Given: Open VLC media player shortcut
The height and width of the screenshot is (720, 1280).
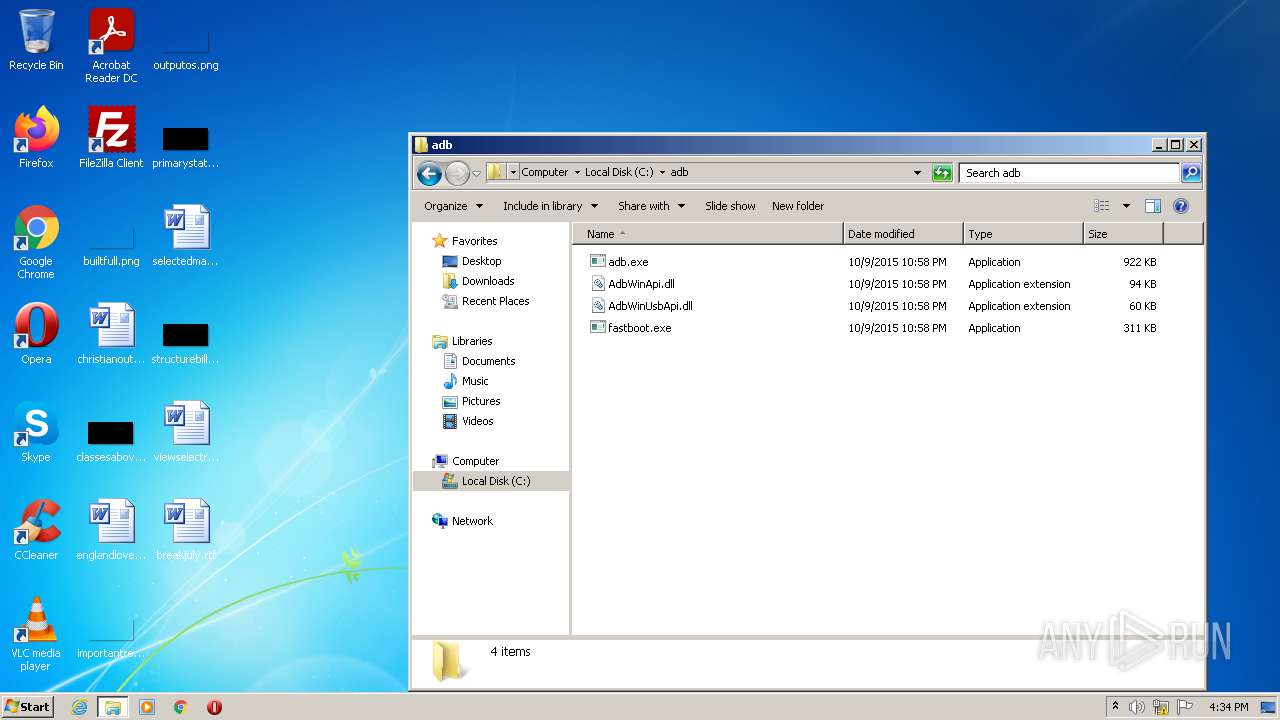Looking at the screenshot, I should point(36,634).
